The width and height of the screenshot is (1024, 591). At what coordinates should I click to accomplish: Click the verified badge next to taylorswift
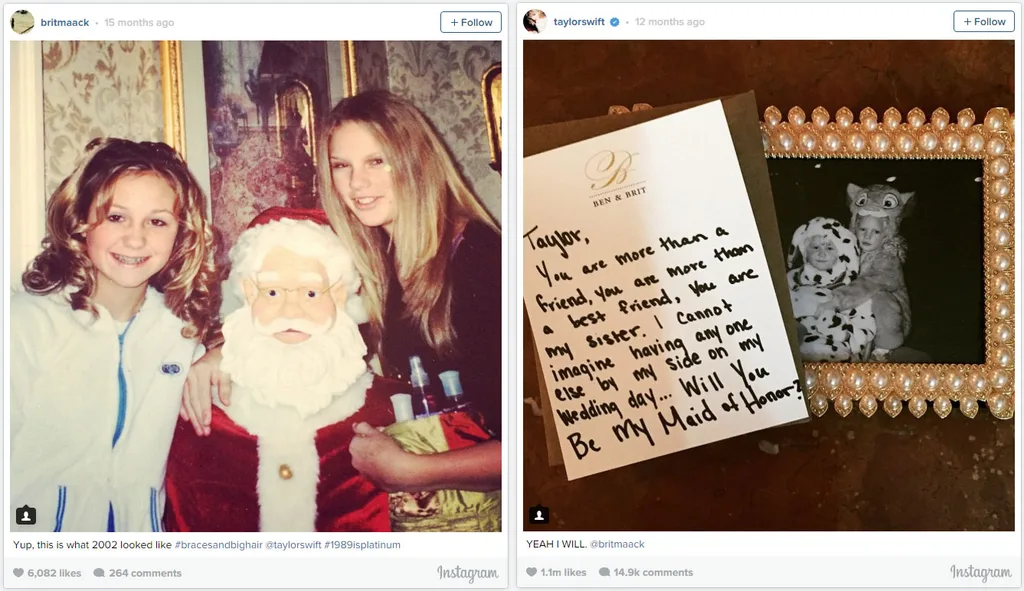tap(615, 22)
